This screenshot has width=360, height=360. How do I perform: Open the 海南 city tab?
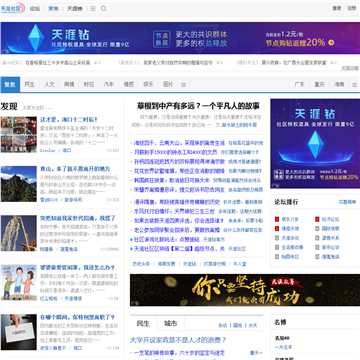tap(339, 85)
